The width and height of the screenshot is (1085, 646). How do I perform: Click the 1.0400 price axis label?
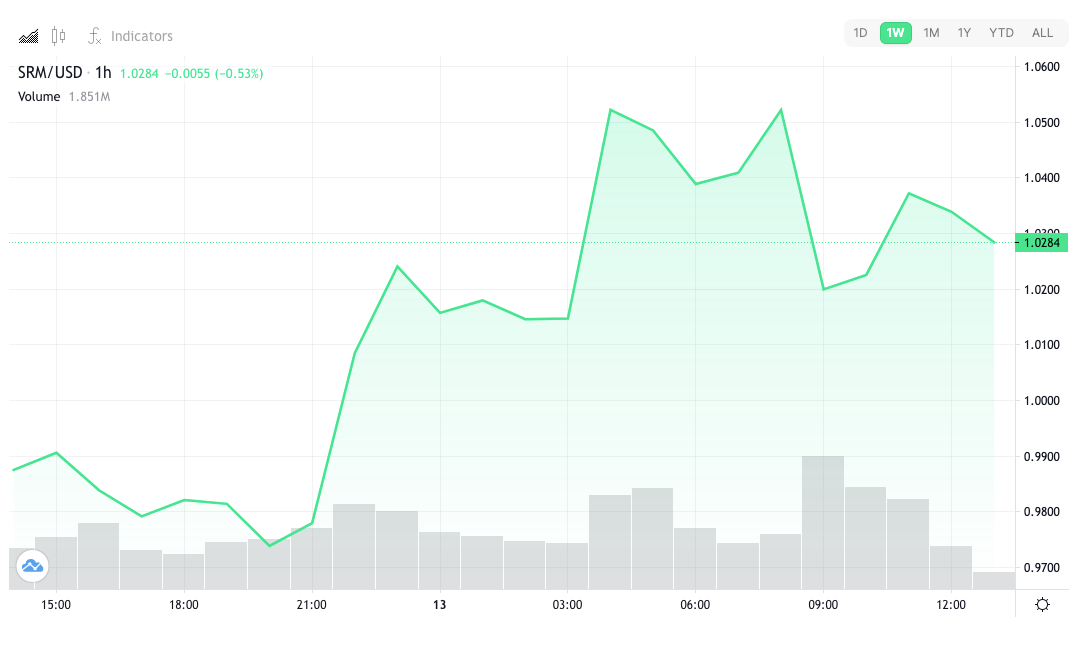click(1041, 178)
